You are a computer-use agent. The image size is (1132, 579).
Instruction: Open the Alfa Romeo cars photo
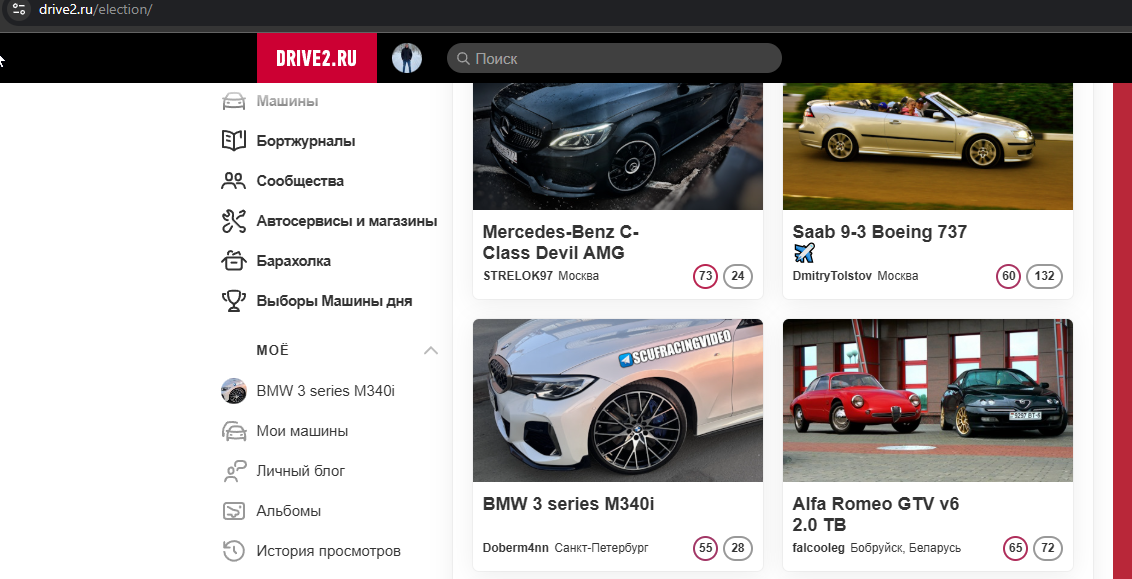click(928, 401)
